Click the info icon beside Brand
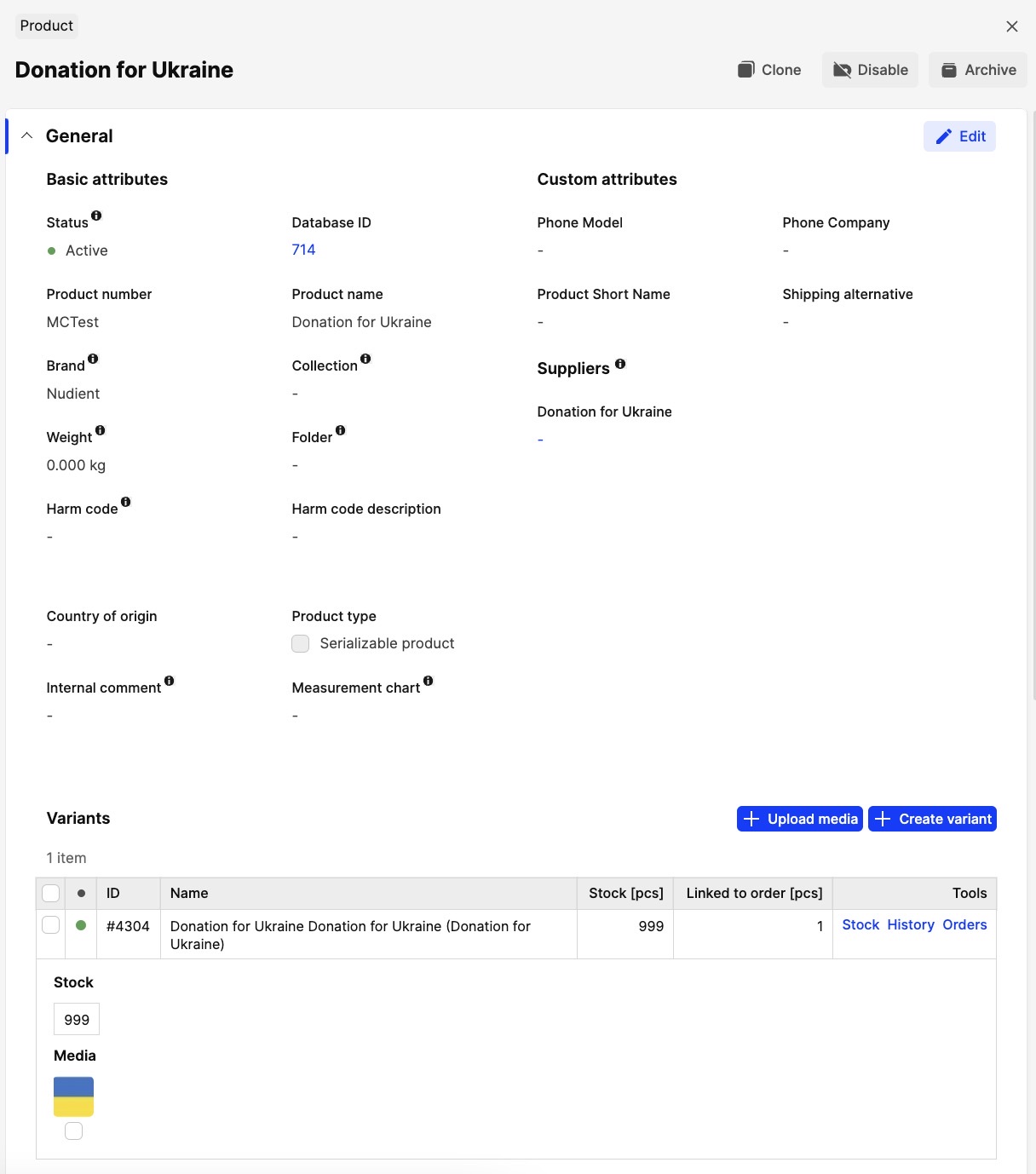Image resolution: width=1036 pixels, height=1174 pixels. click(93, 359)
